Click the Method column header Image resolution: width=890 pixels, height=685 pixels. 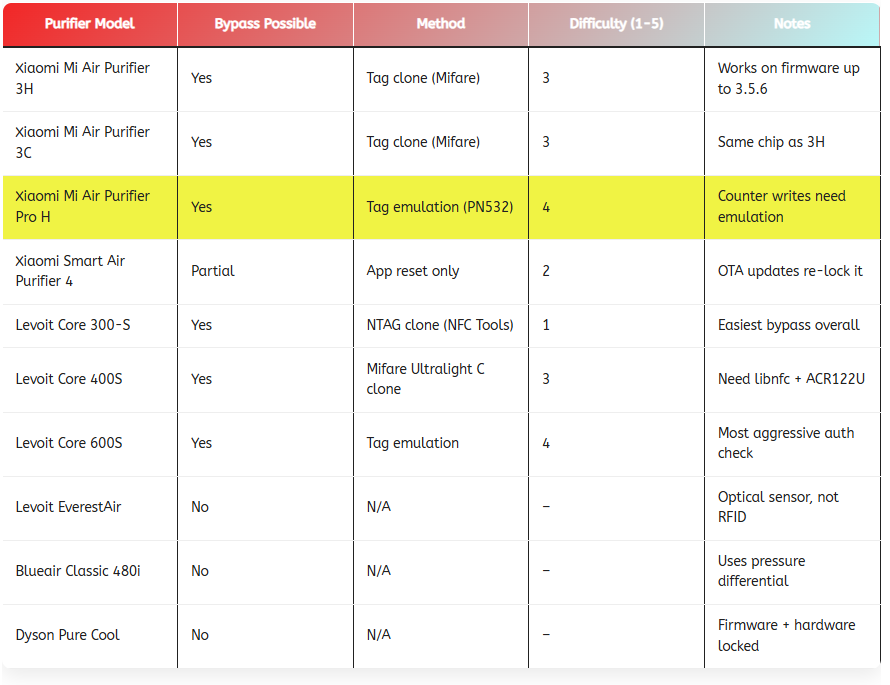[x=440, y=24]
